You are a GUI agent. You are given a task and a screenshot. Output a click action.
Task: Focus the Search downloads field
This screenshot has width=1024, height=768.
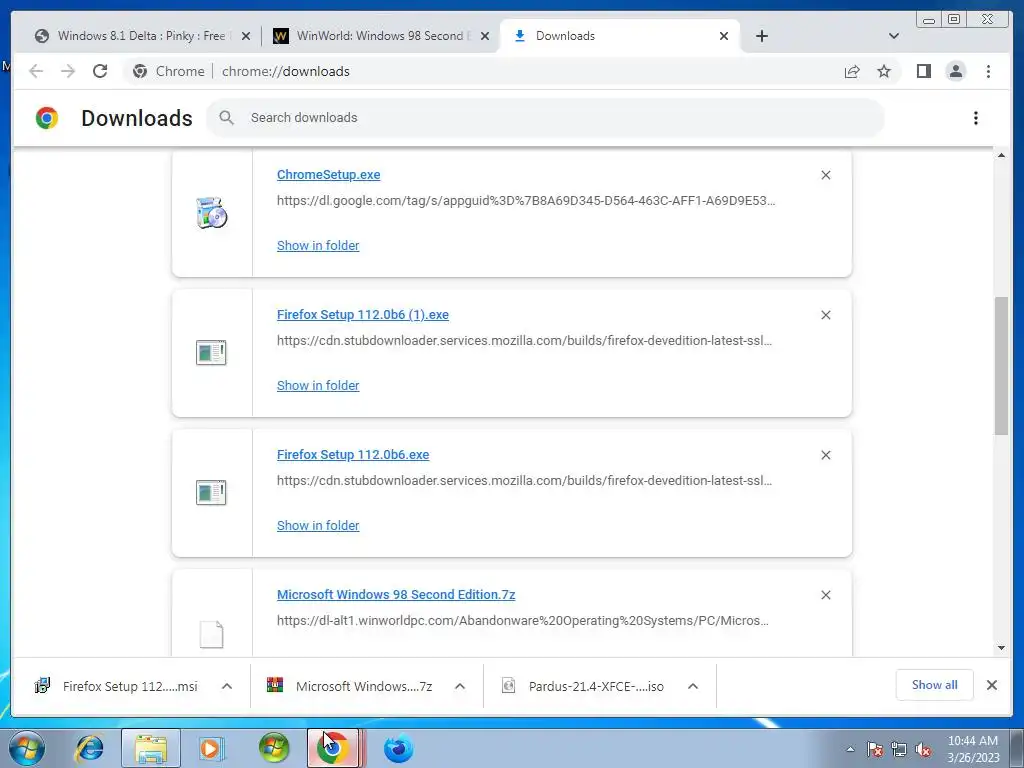tap(545, 118)
